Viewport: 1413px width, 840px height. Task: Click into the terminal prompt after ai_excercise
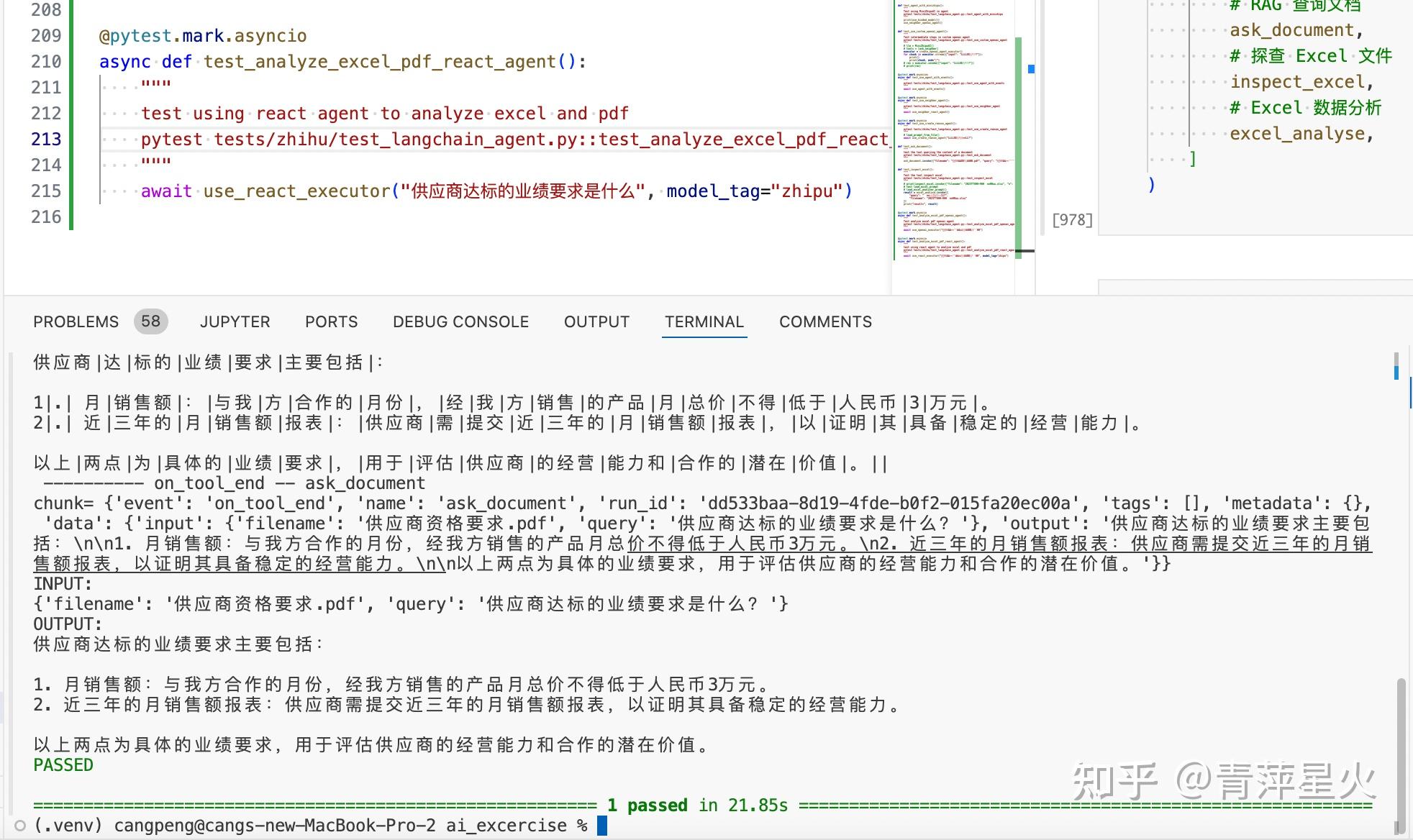pyautogui.click(x=608, y=826)
